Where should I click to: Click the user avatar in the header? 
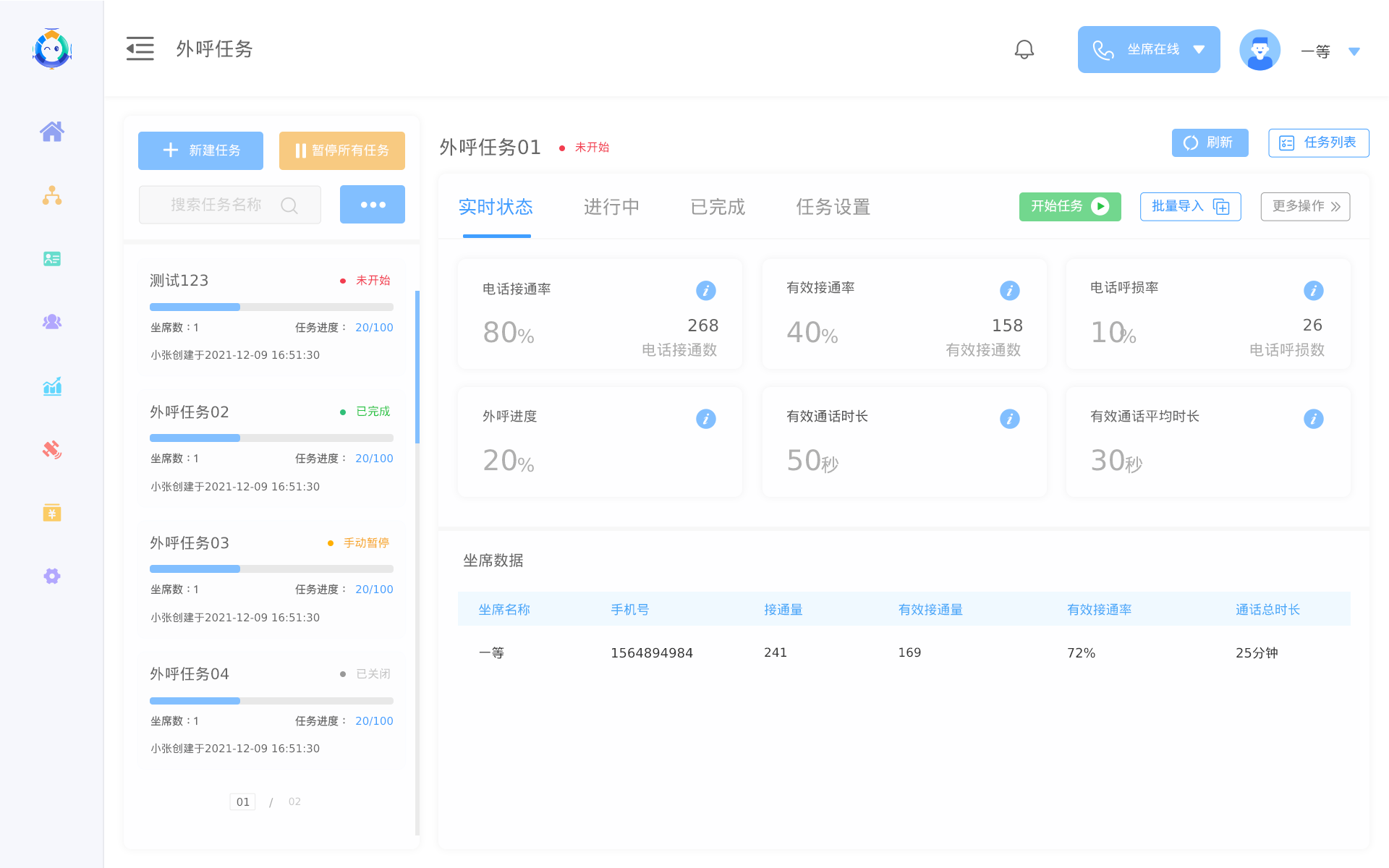click(x=1260, y=49)
